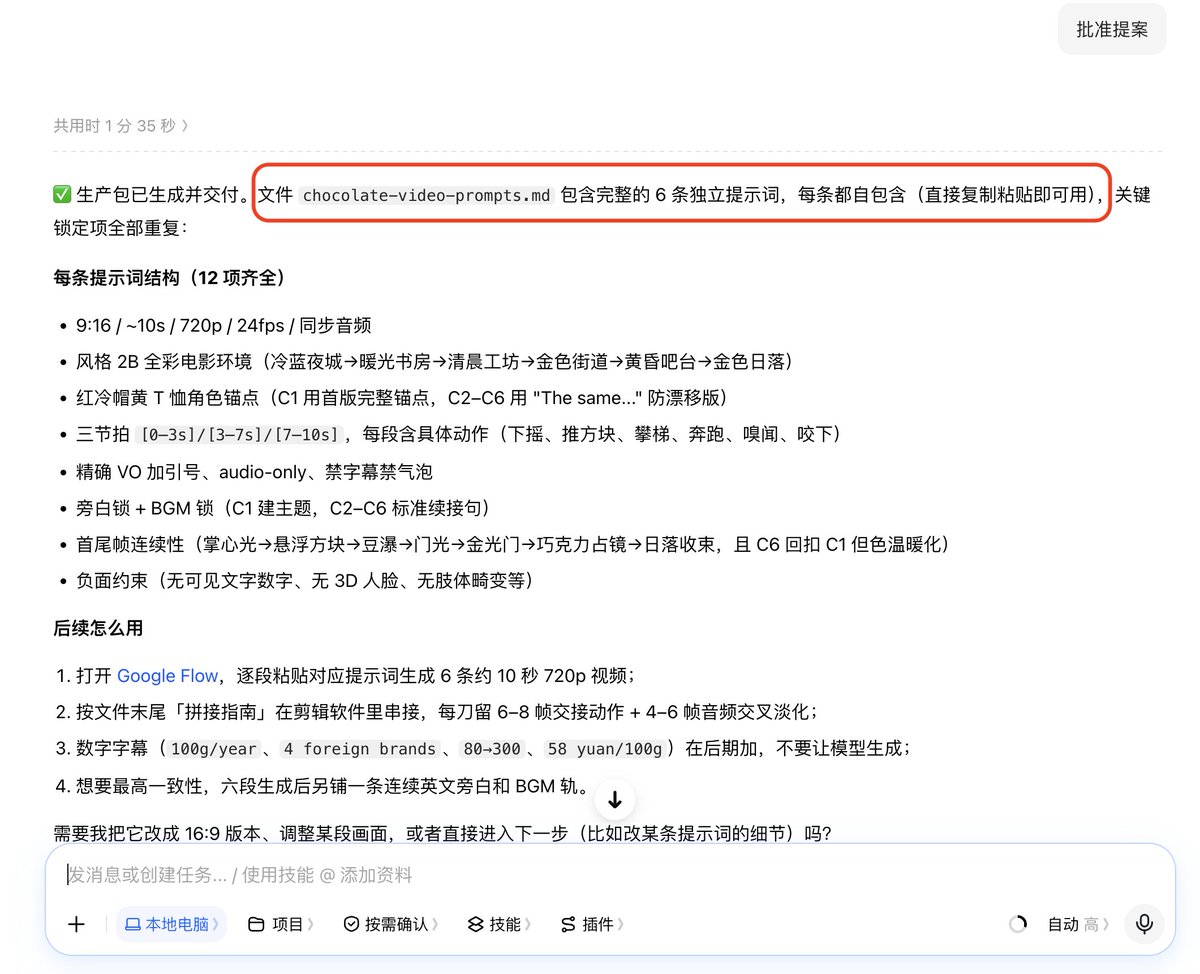Open the 插件 menu

pyautogui.click(x=593, y=924)
